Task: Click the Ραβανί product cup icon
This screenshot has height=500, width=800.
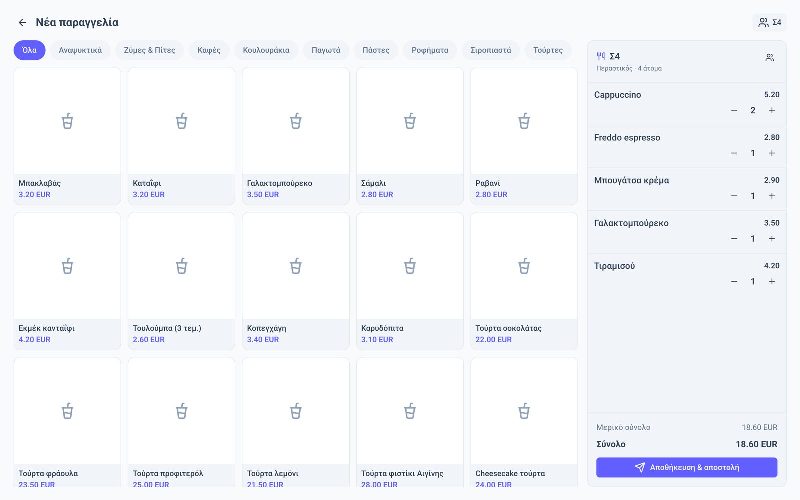Action: click(x=524, y=121)
